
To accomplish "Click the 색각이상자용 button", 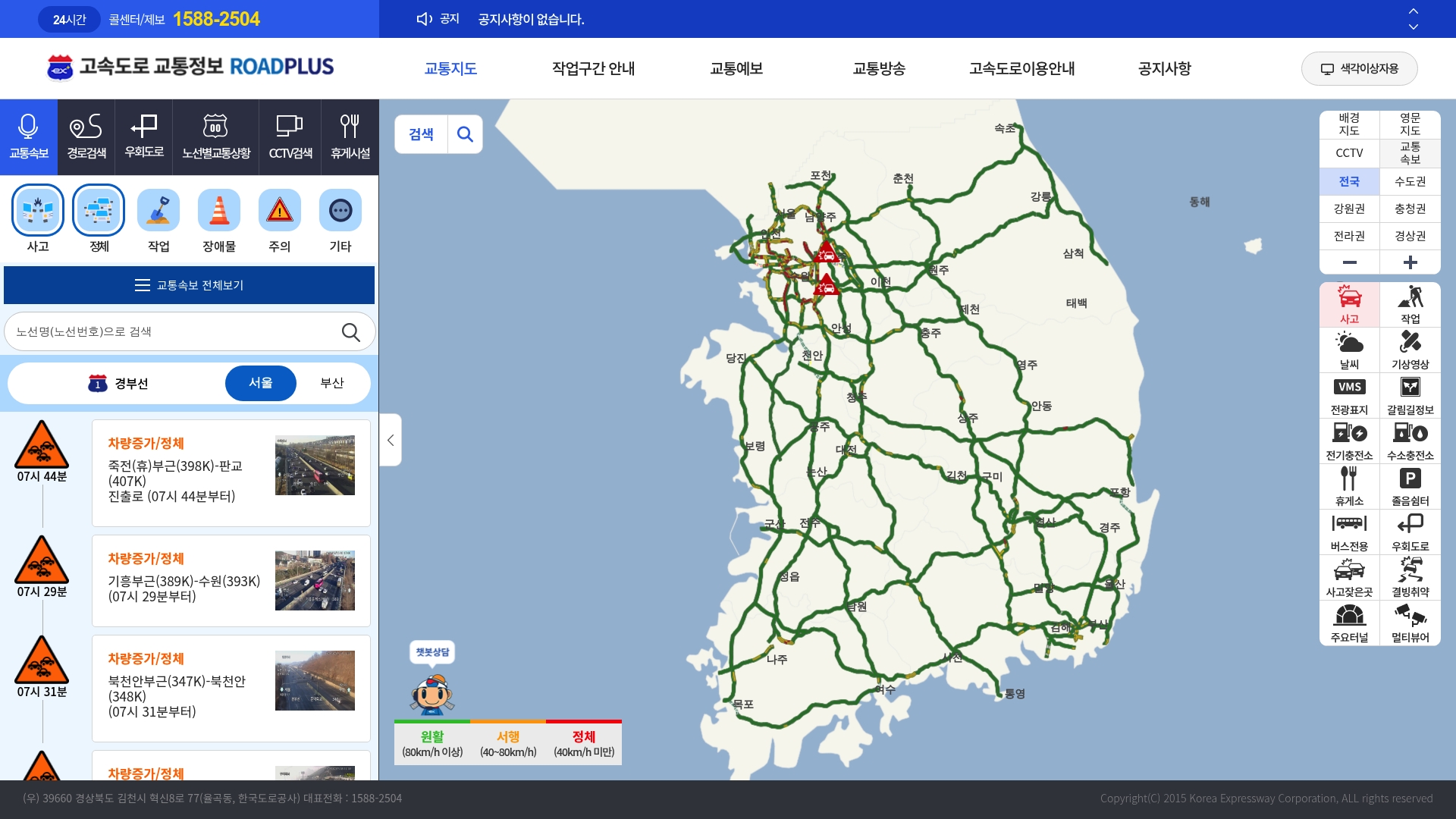I will point(1359,68).
